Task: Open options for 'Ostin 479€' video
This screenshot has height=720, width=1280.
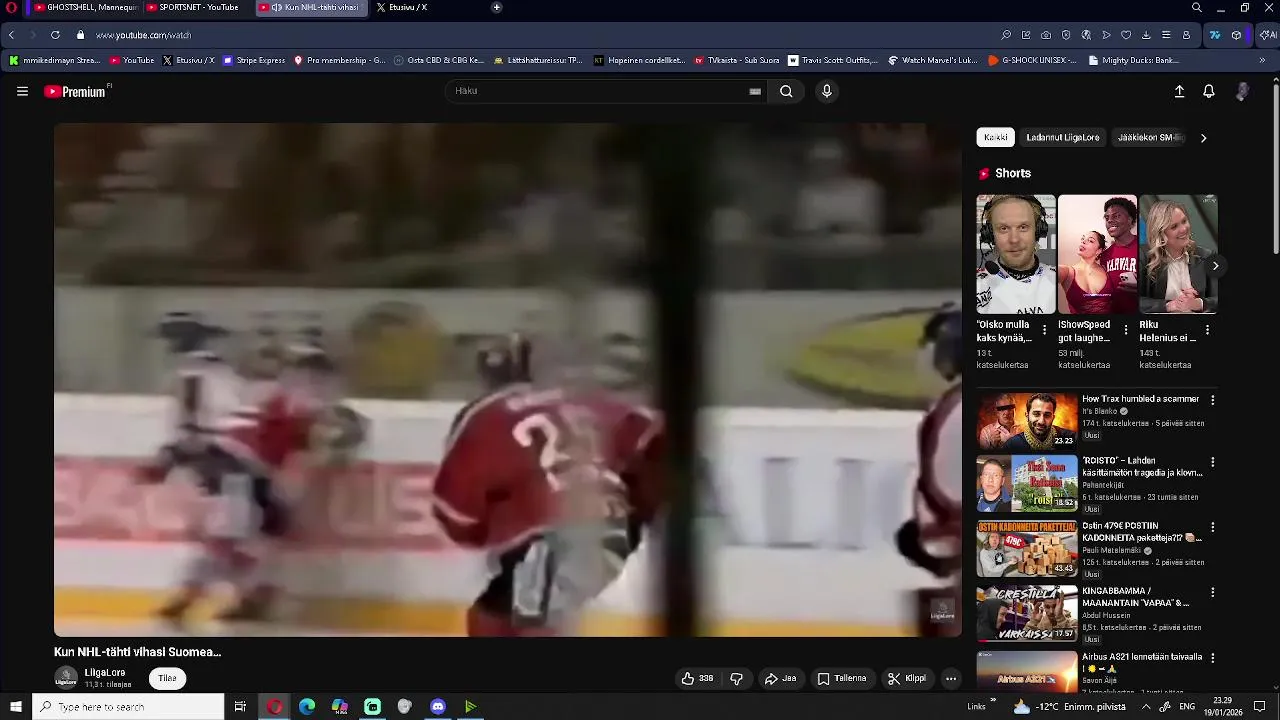Action: click(1213, 527)
